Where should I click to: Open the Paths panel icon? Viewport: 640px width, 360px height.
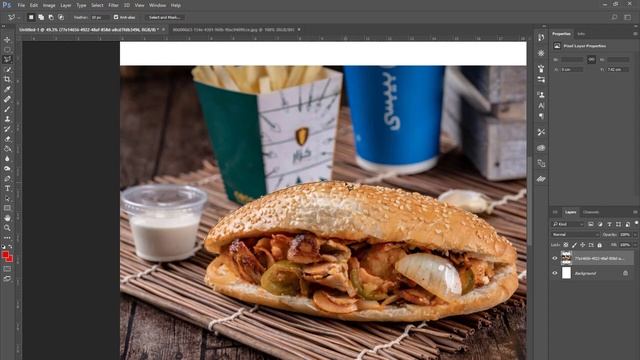541,164
